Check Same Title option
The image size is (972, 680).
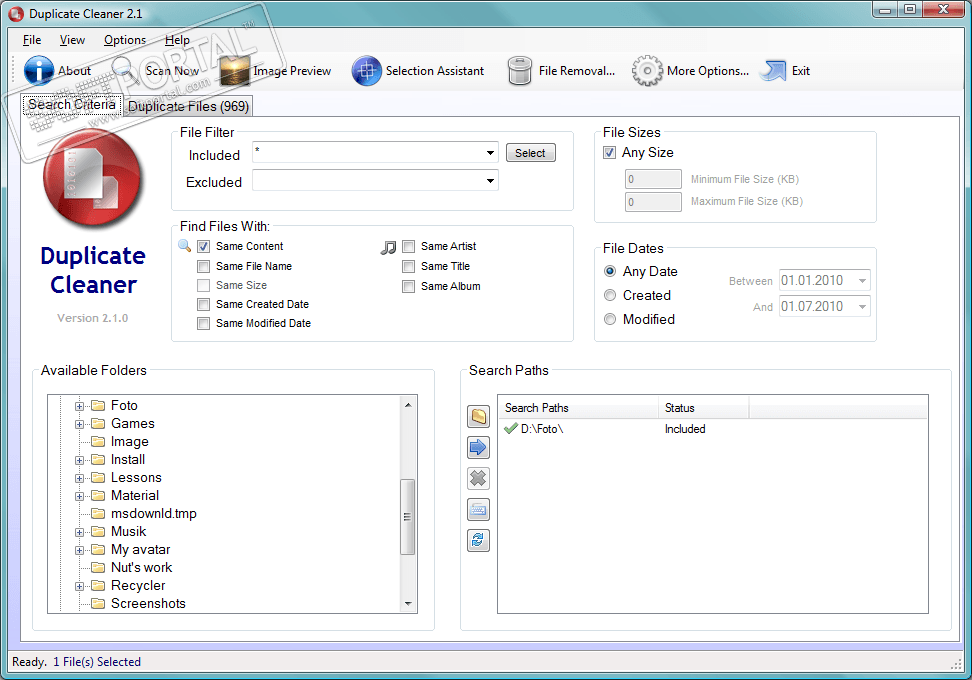[x=409, y=266]
